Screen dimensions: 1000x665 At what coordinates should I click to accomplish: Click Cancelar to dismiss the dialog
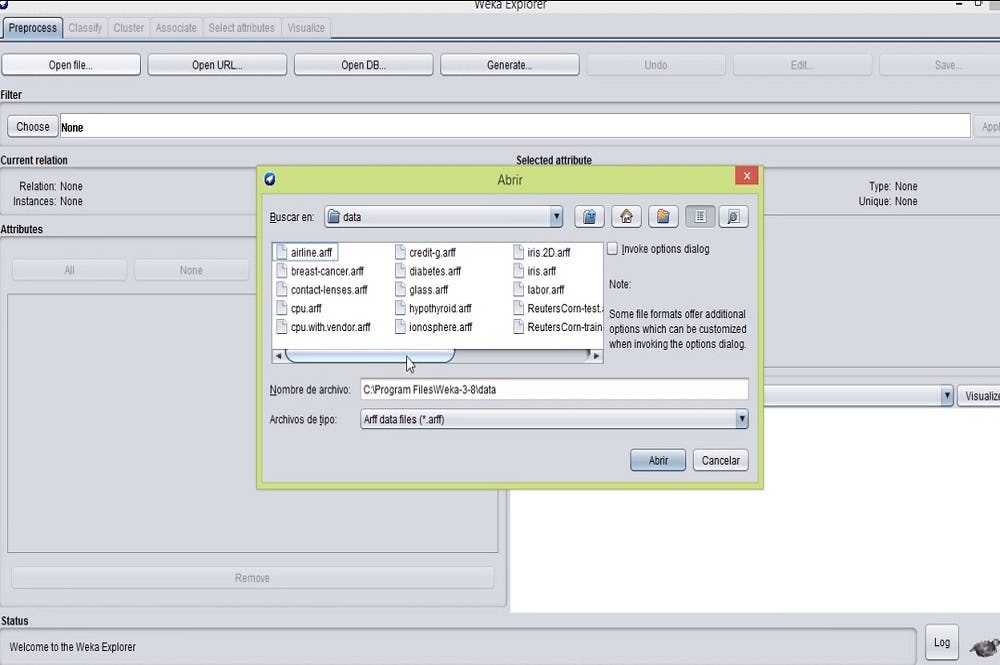pyautogui.click(x=720, y=460)
